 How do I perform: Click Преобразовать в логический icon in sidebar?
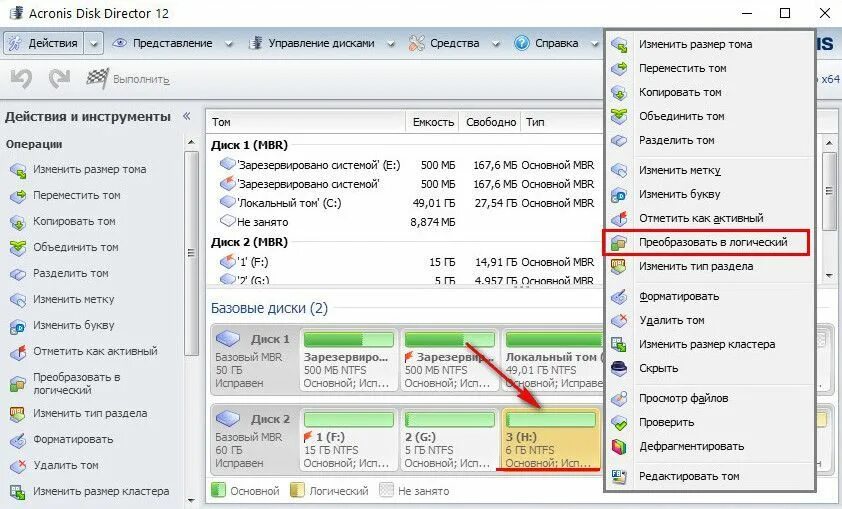click(x=18, y=384)
